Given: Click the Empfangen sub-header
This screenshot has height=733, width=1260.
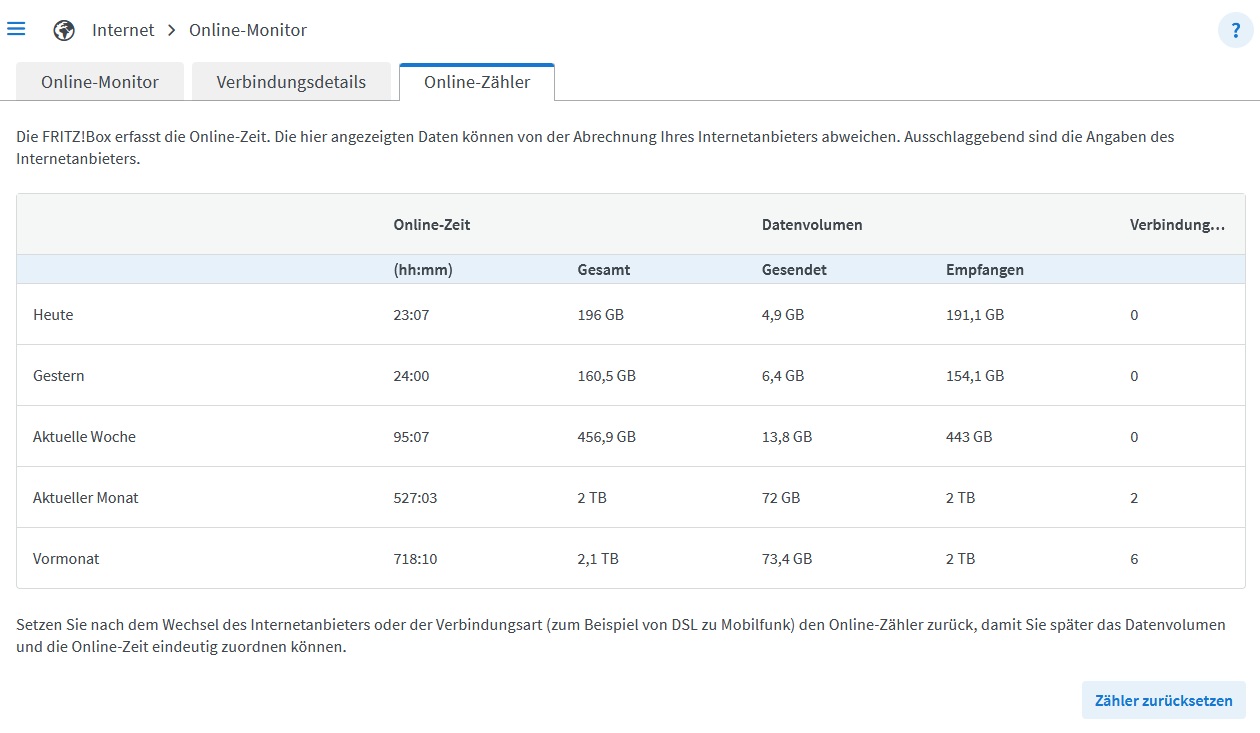Looking at the screenshot, I should 985,270.
